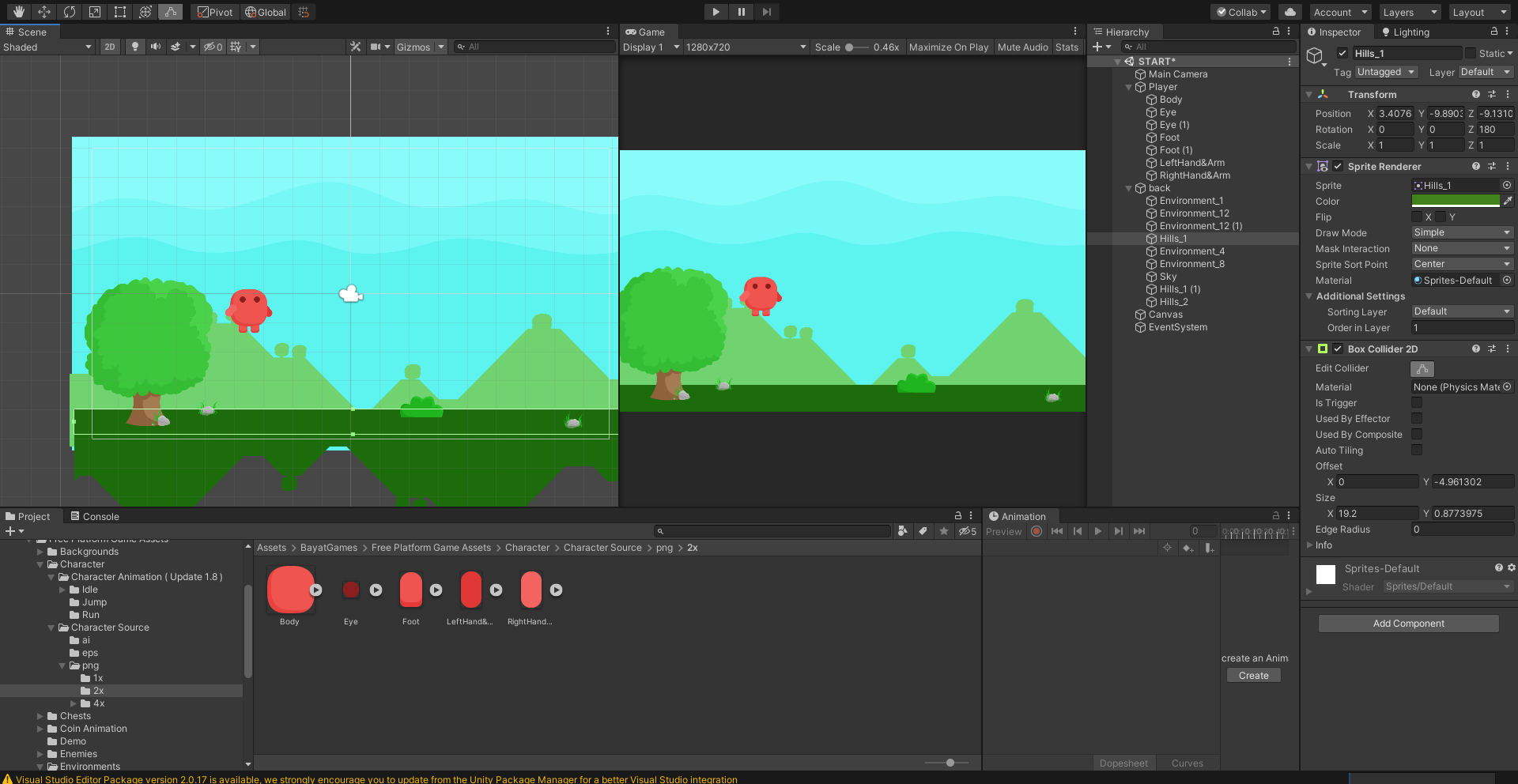This screenshot has width=1518, height=784.
Task: Click the Edit Collider icon button
Action: [x=1422, y=368]
